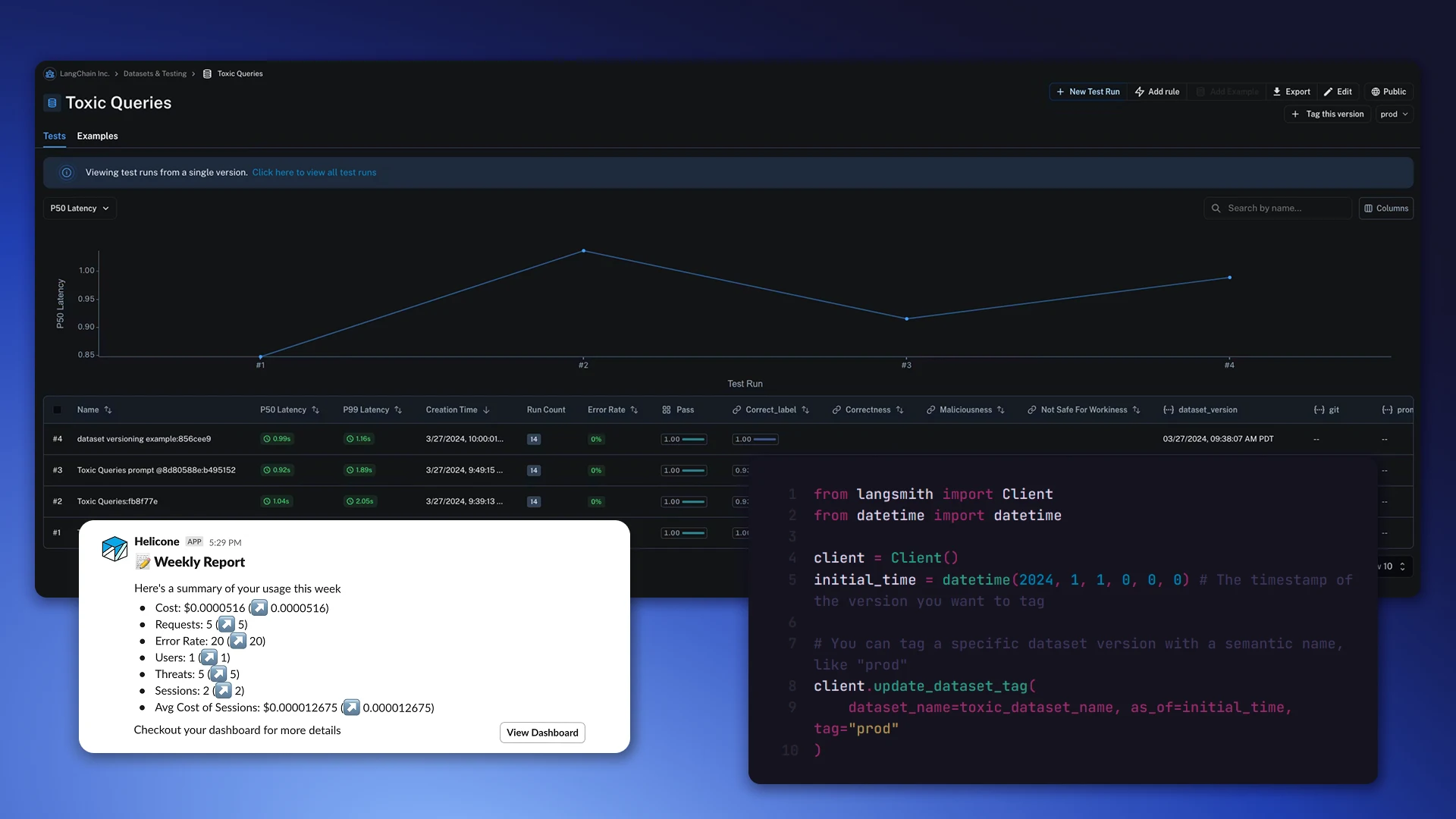Screen dimensions: 1456x819
Task: Click the New Test Run plus icon
Action: point(1059,91)
